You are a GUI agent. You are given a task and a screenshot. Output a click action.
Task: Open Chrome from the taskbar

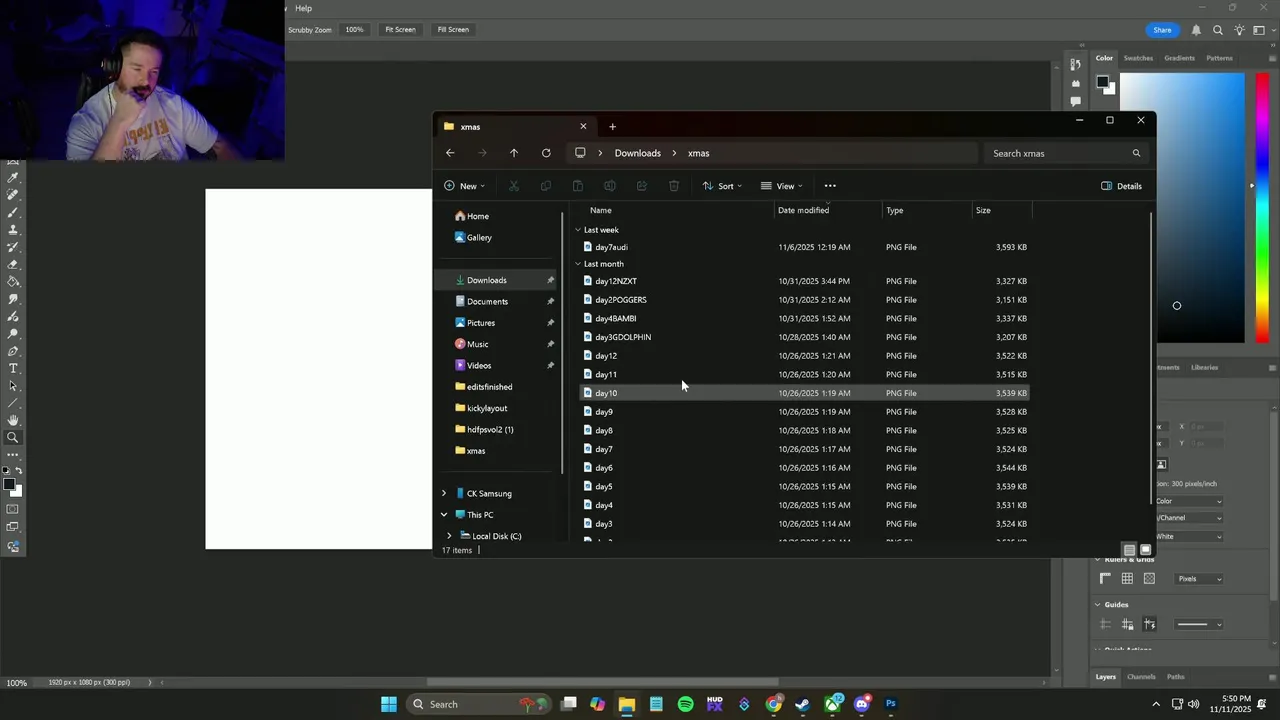(x=774, y=704)
